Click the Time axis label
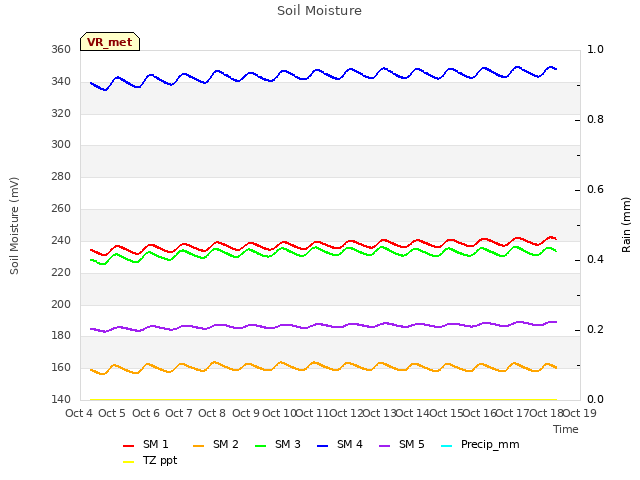640x480 pixels. pyautogui.click(x=566, y=429)
